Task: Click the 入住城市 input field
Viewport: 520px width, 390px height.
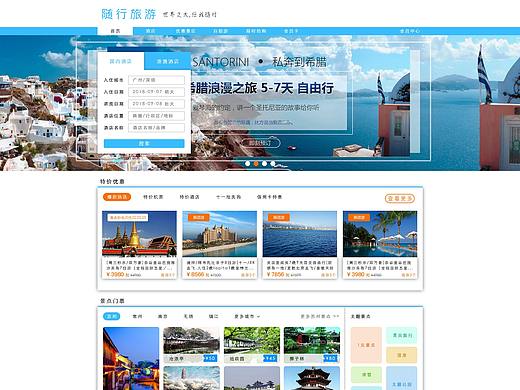Action: point(156,80)
